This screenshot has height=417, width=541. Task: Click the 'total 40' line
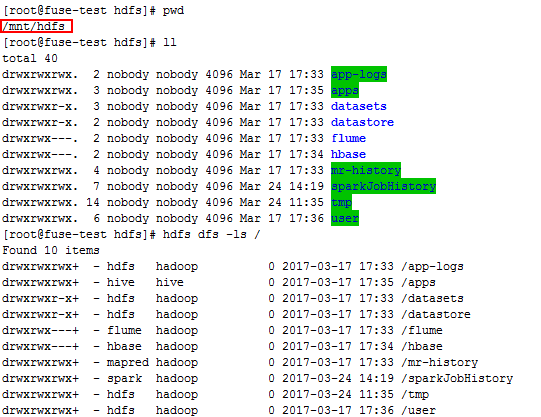click(30, 58)
